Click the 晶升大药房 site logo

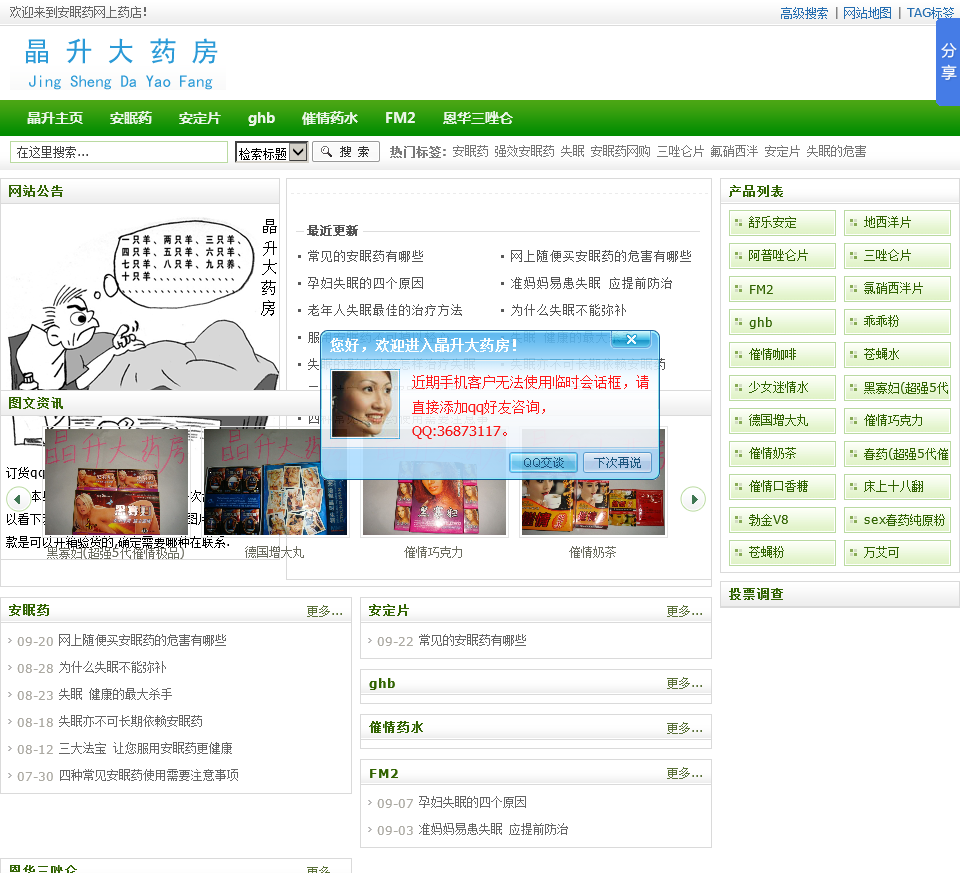(x=120, y=63)
